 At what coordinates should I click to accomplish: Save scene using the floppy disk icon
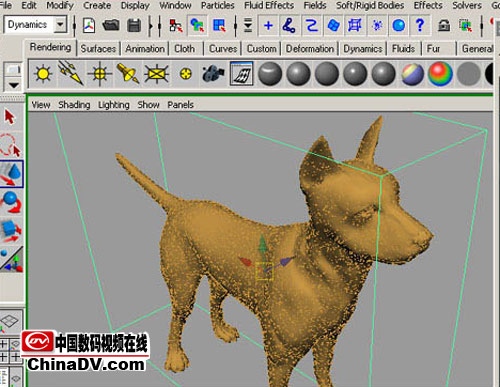coord(134,25)
